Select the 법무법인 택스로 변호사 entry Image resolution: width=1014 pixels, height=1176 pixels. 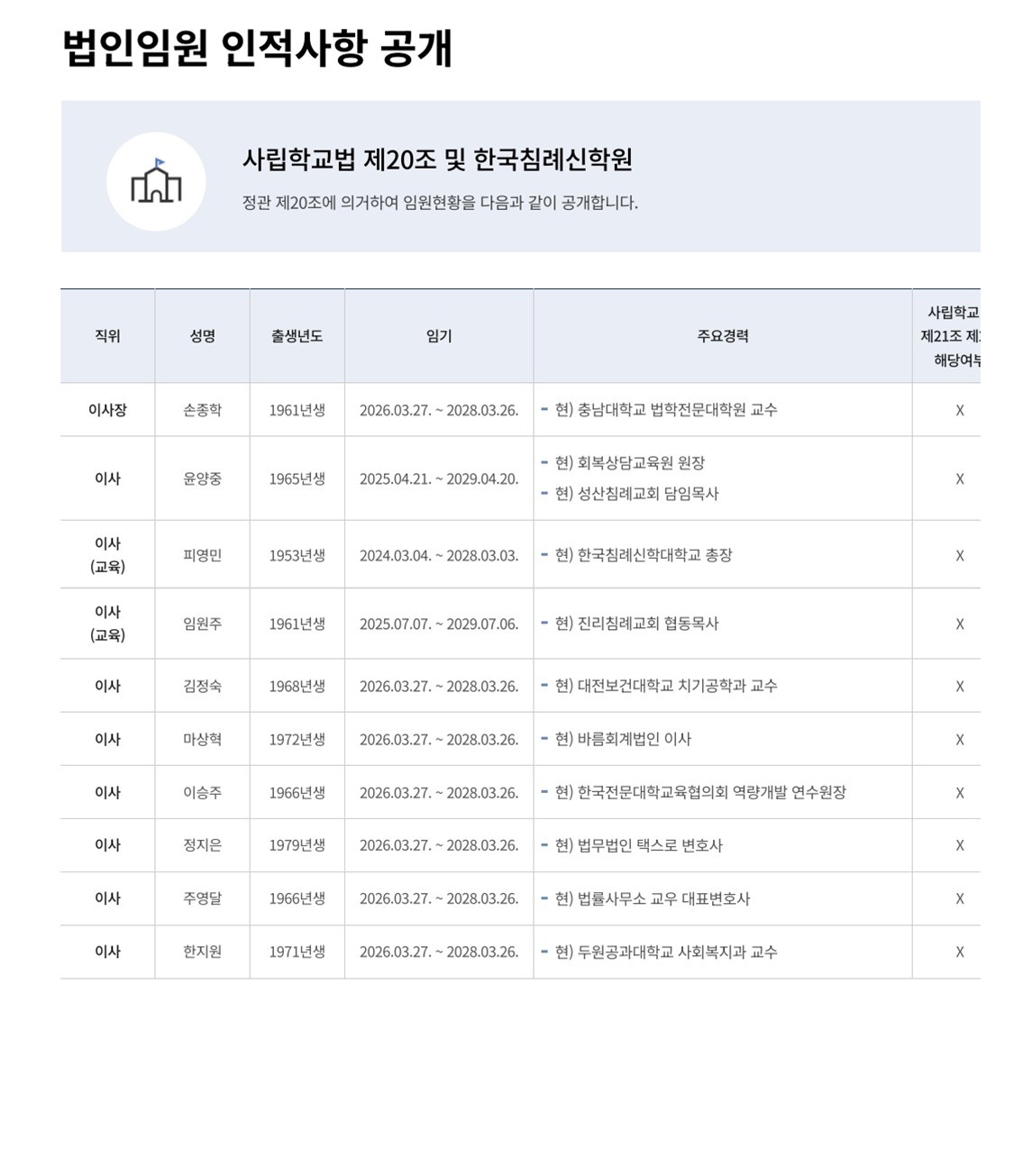(x=638, y=845)
